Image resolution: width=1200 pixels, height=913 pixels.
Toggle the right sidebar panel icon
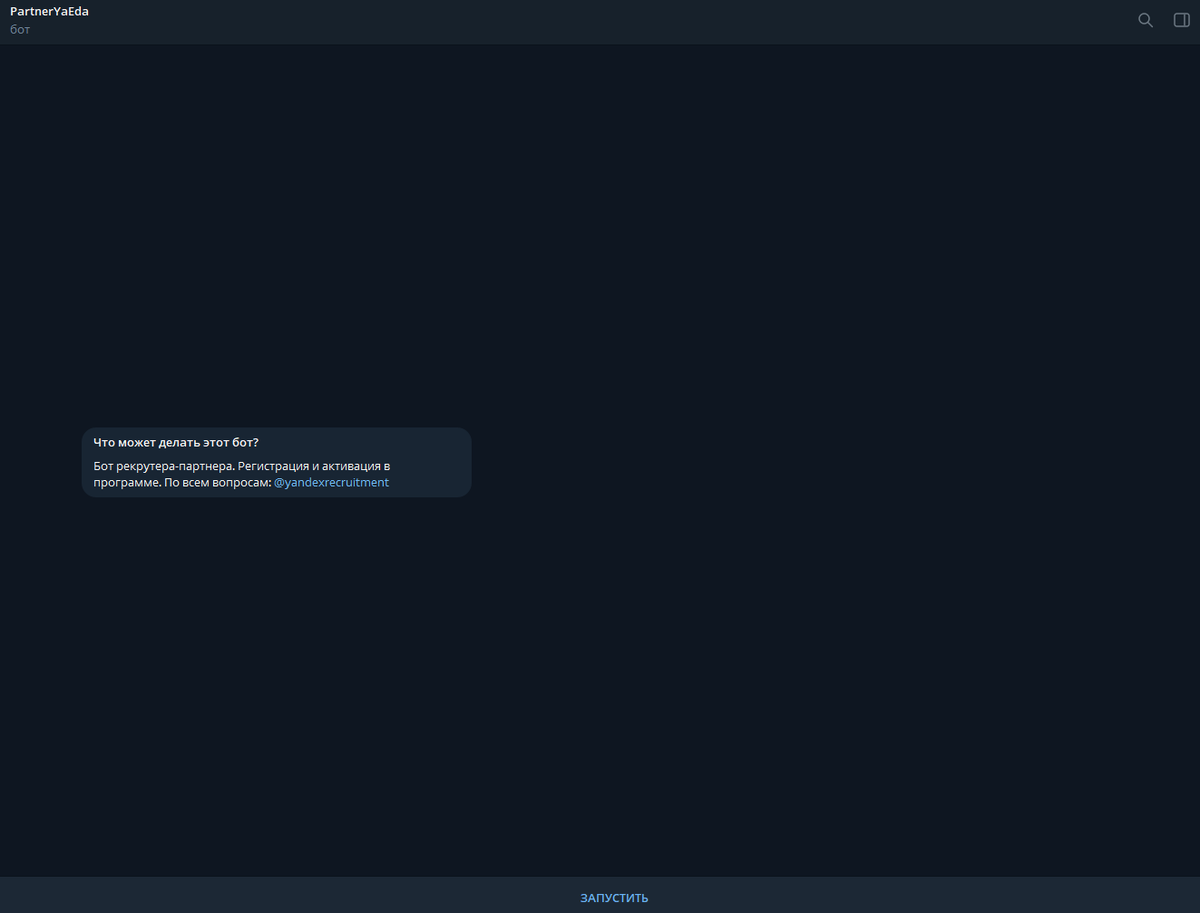1181,20
